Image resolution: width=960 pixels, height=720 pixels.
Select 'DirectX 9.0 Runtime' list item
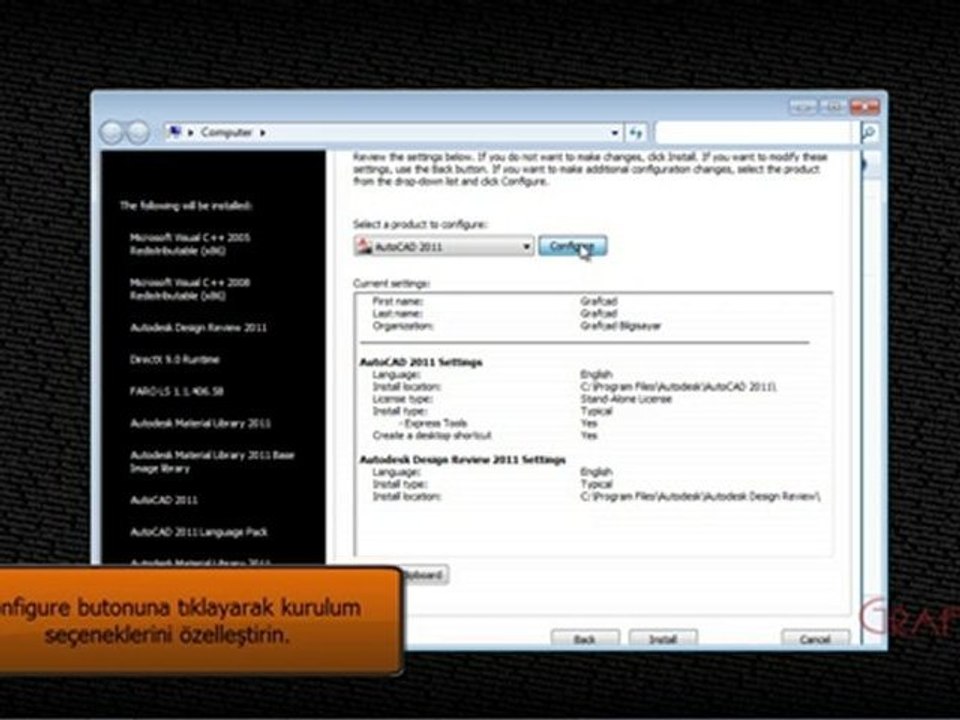174,359
